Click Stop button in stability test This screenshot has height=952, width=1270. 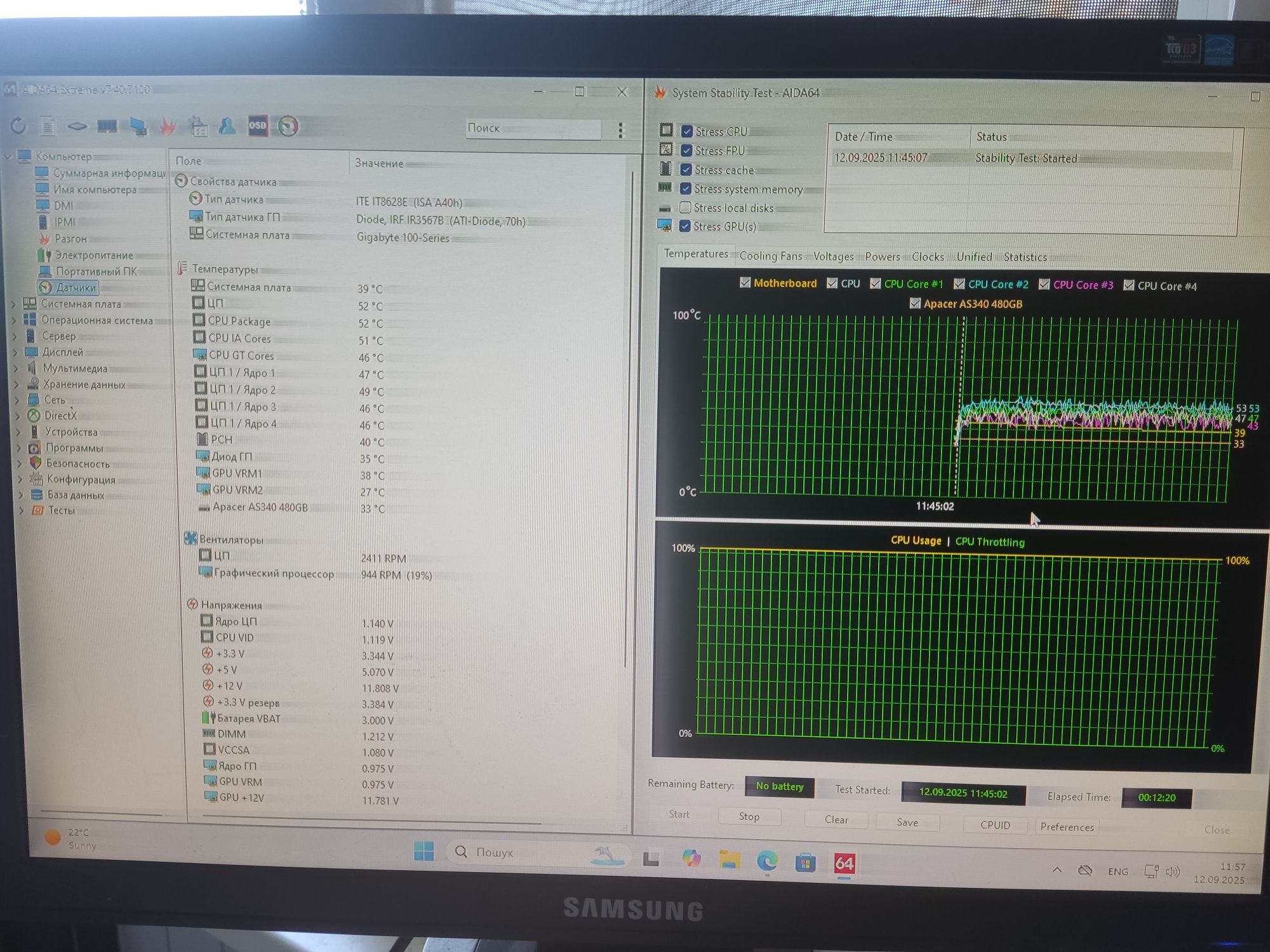point(749,817)
